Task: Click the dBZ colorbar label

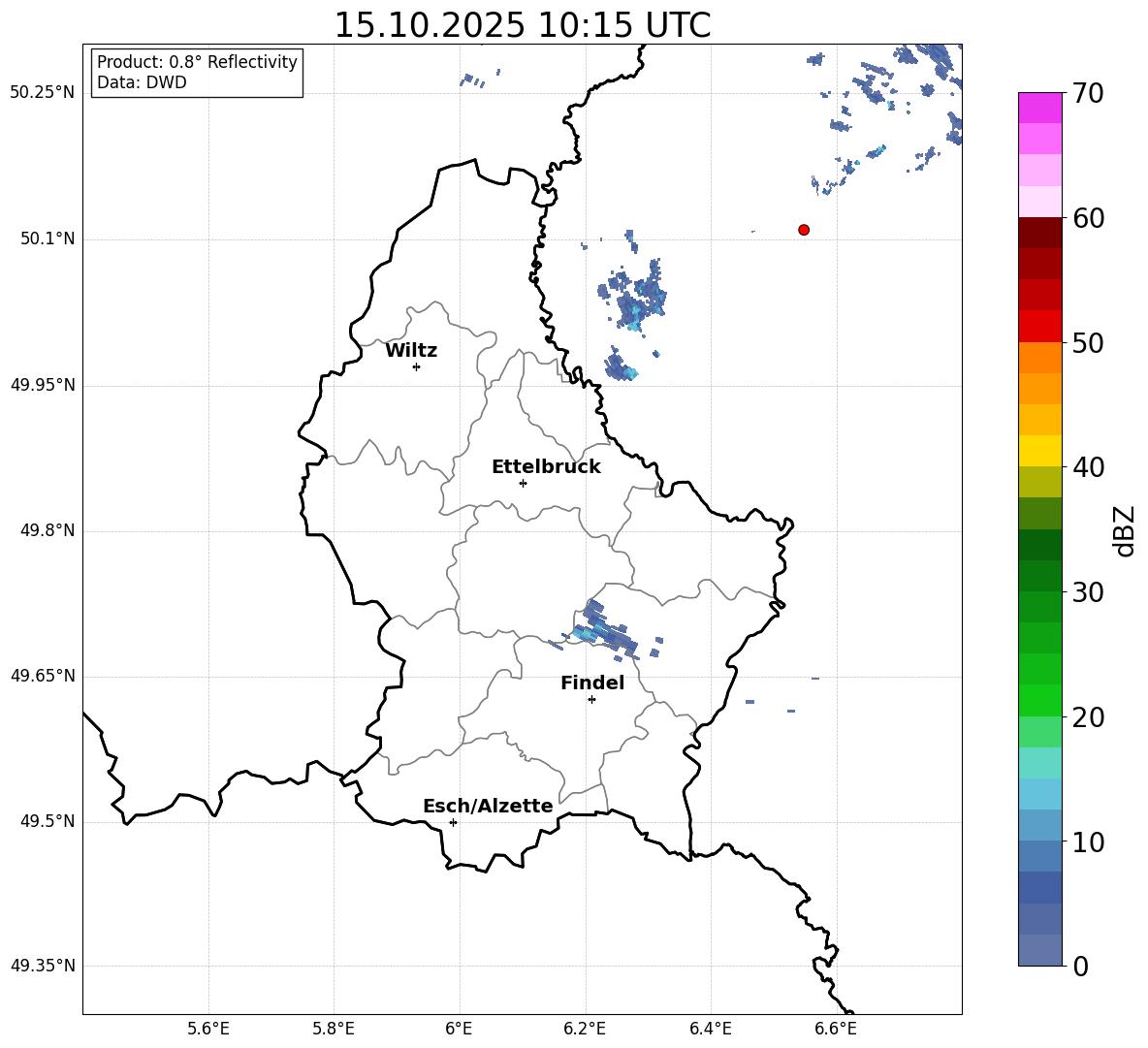Action: (1123, 530)
